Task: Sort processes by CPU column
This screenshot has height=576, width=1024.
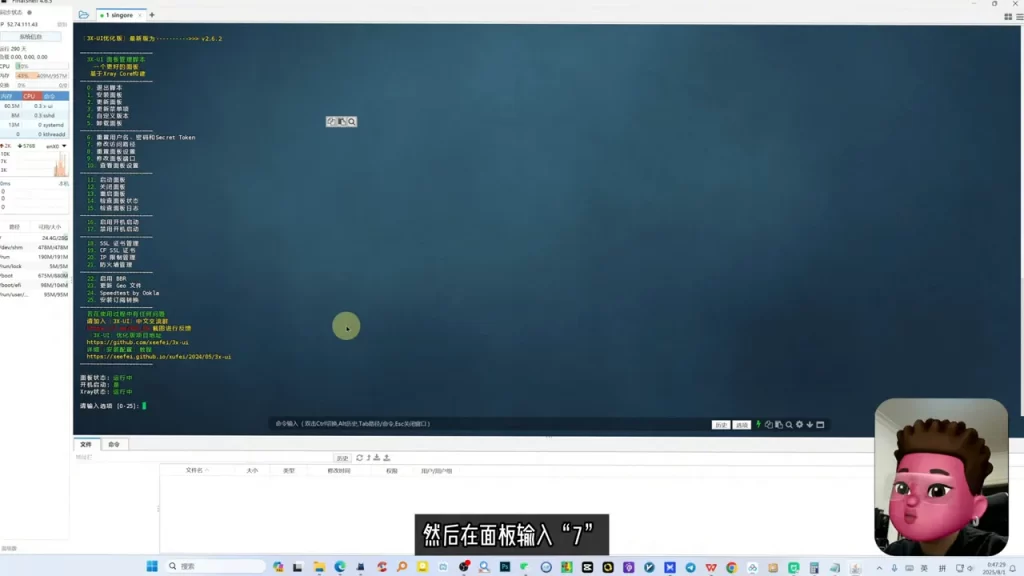Action: [x=29, y=96]
